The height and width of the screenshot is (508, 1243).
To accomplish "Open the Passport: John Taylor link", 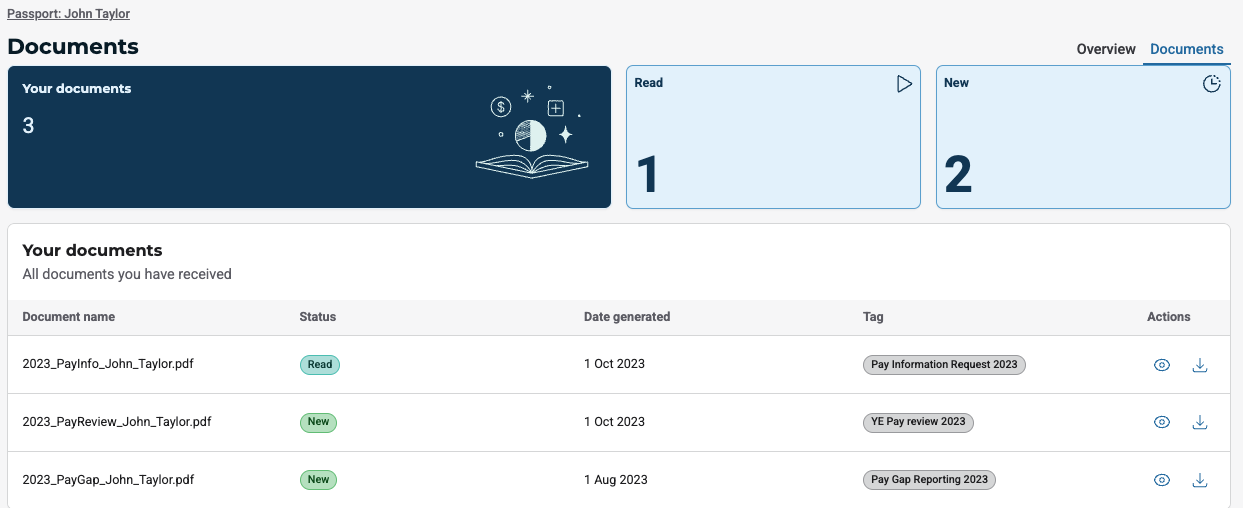I will click(x=68, y=14).
